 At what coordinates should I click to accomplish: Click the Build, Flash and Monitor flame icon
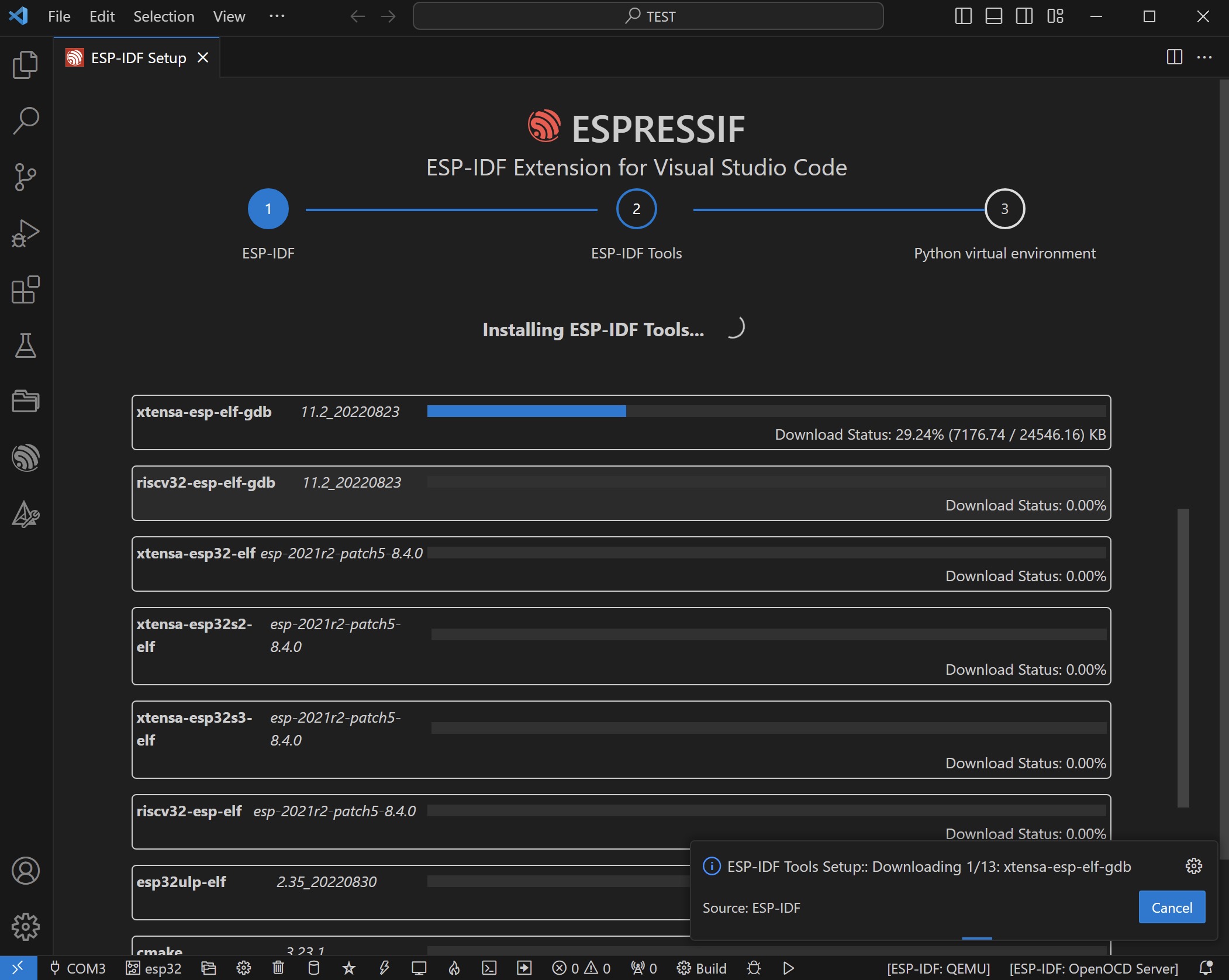point(454,968)
